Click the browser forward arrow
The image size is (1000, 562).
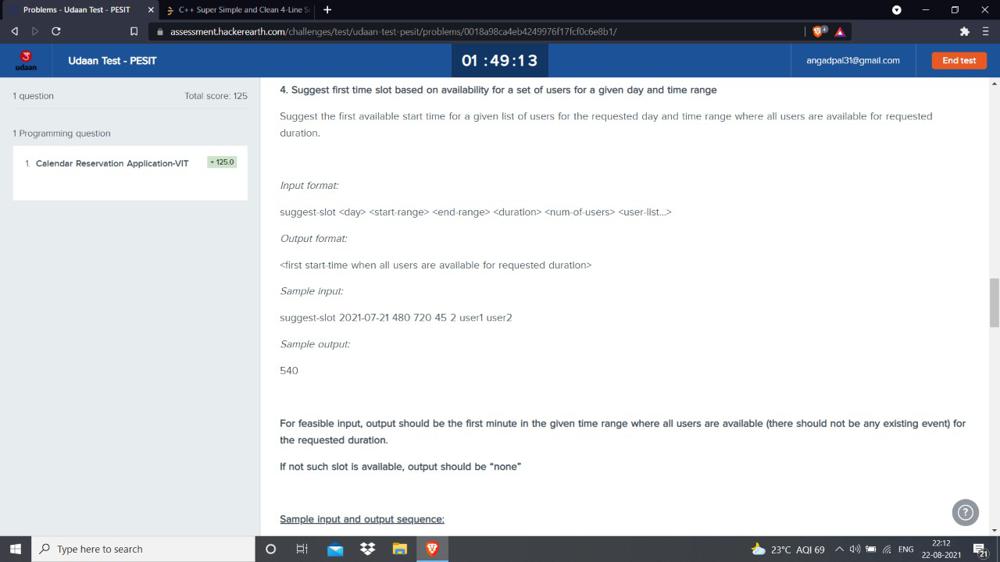coord(35,31)
